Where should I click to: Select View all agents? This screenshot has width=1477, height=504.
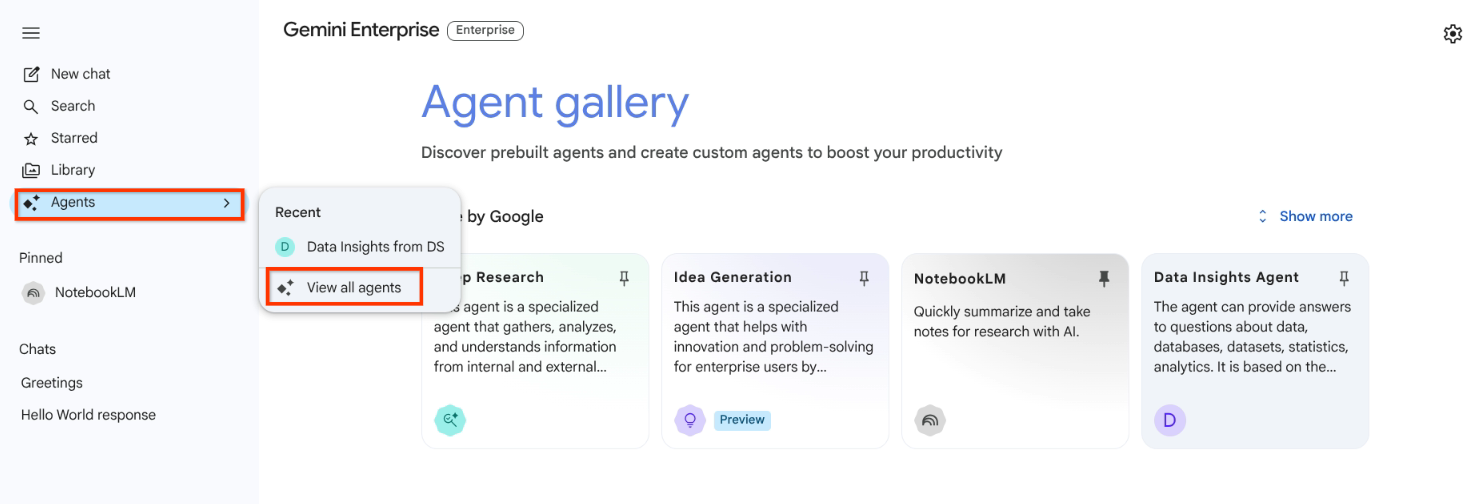tap(353, 287)
